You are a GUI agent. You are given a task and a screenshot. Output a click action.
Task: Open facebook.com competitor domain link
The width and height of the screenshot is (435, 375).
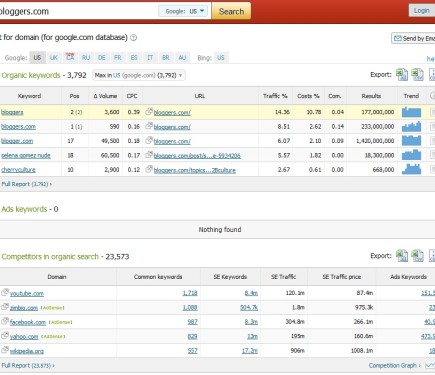point(28,322)
